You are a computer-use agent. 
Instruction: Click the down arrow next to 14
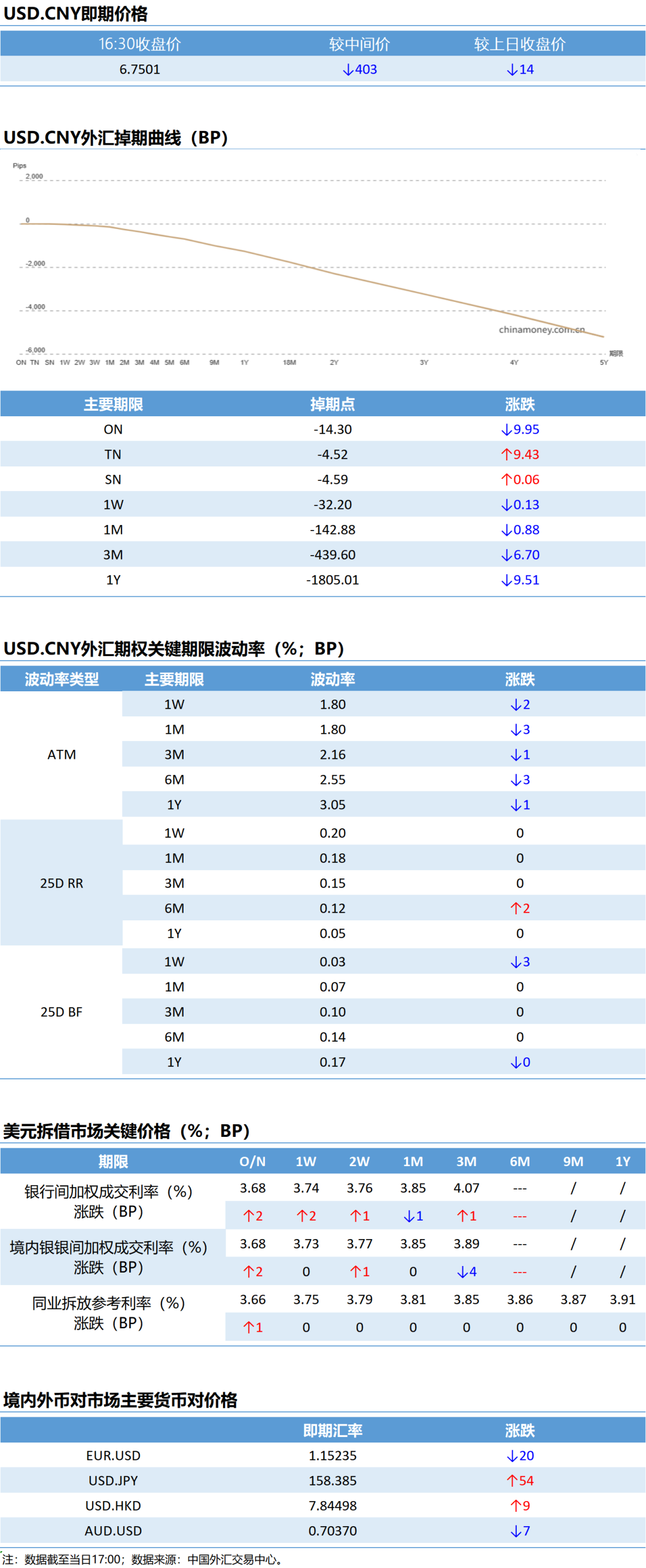[512, 70]
